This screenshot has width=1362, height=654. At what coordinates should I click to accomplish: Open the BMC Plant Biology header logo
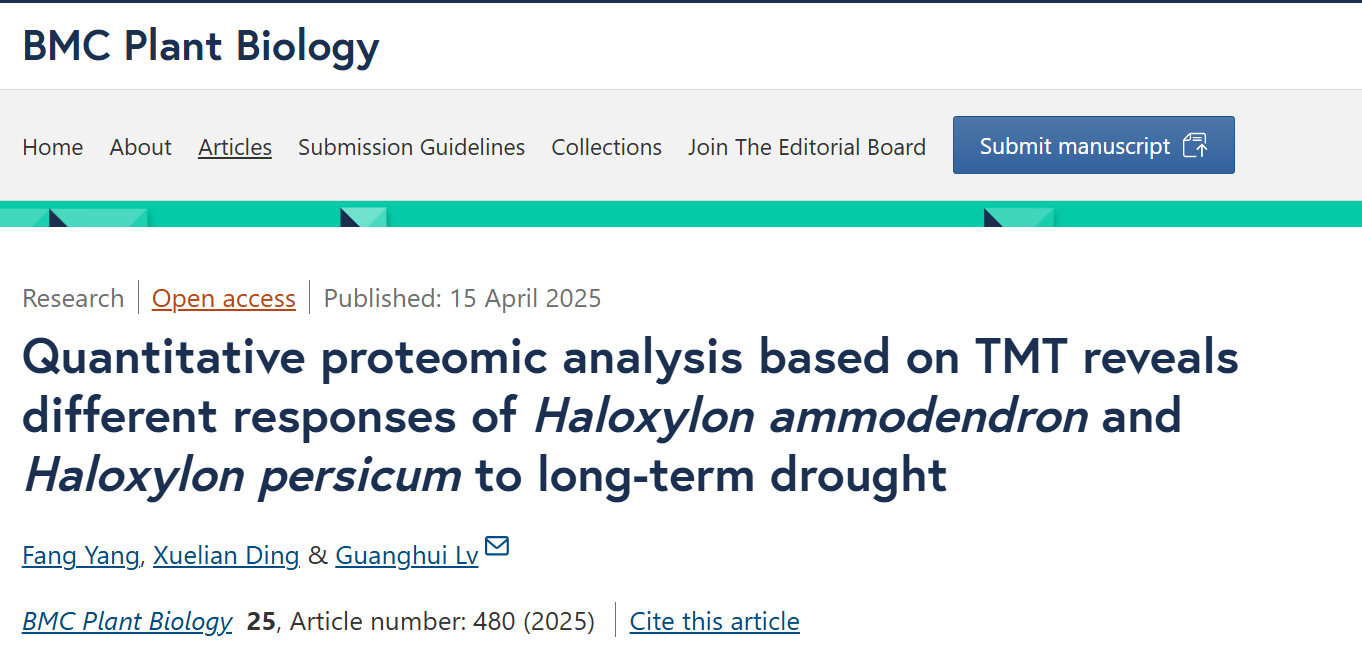tap(201, 46)
